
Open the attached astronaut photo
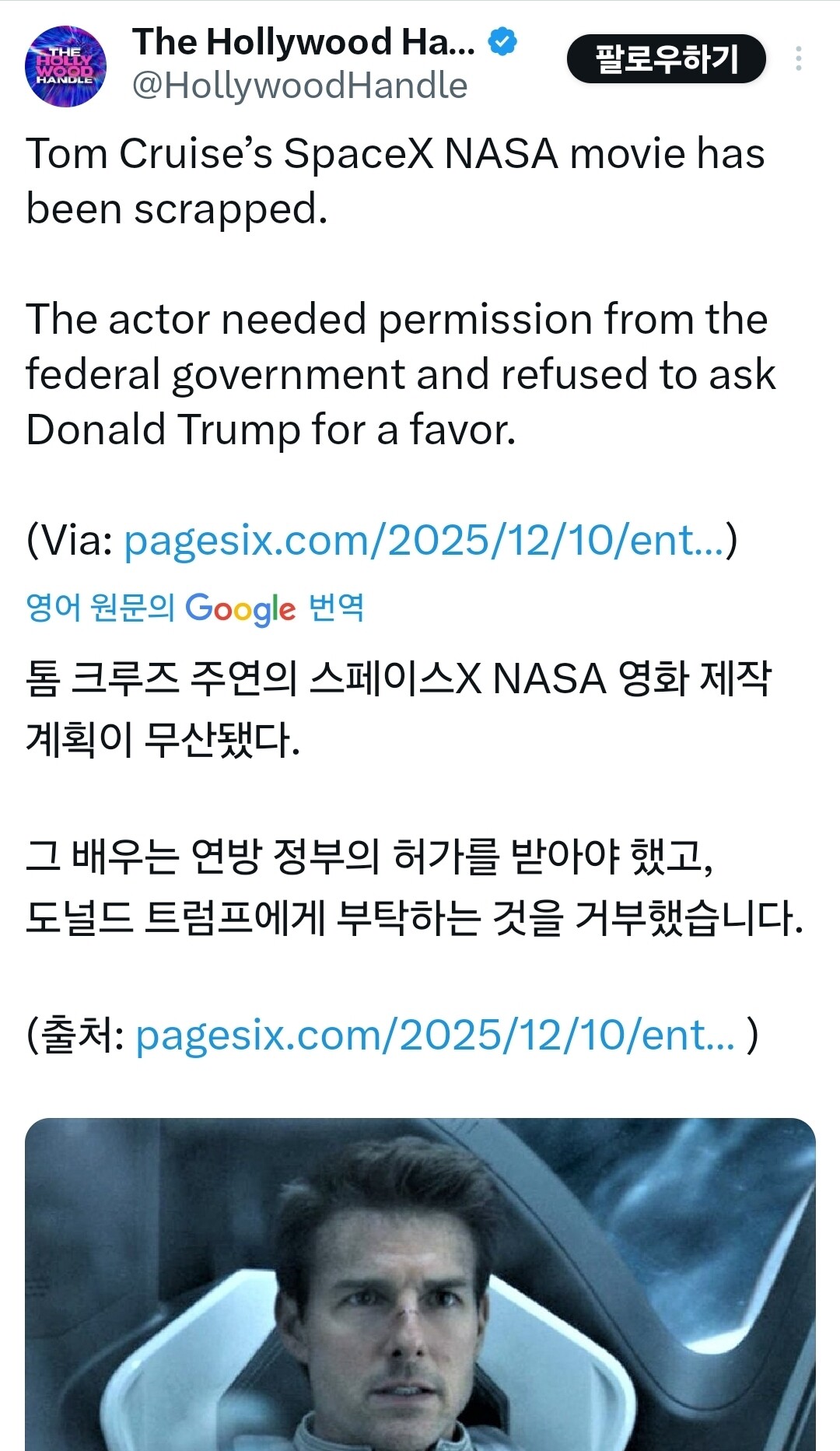[x=420, y=1284]
